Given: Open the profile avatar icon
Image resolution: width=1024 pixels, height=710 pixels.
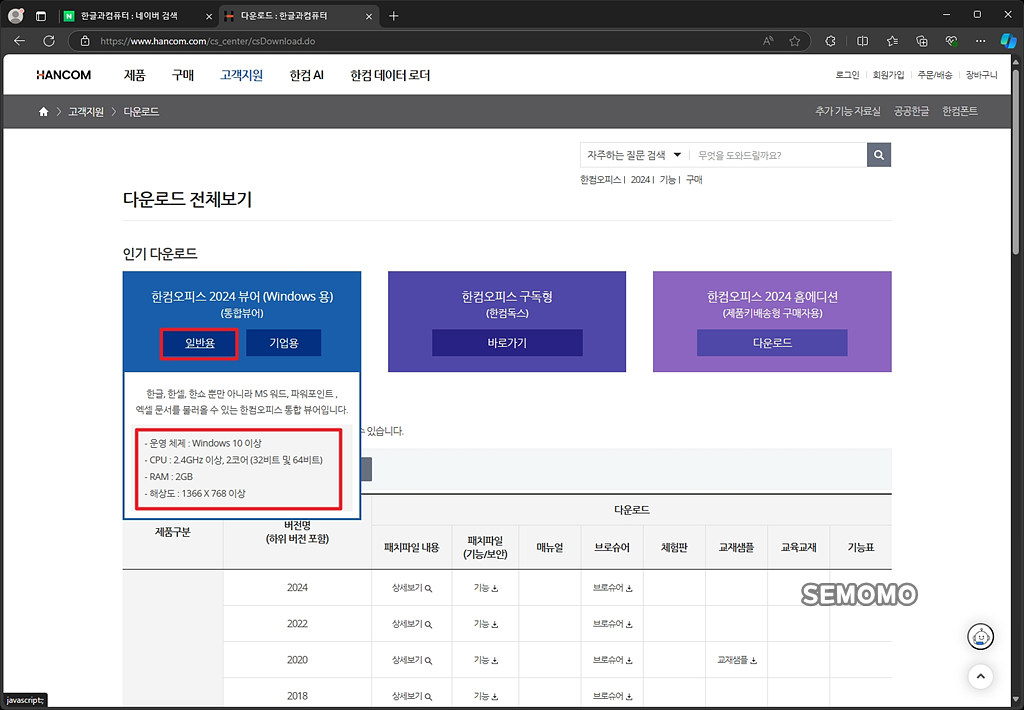Looking at the screenshot, I should [x=16, y=16].
